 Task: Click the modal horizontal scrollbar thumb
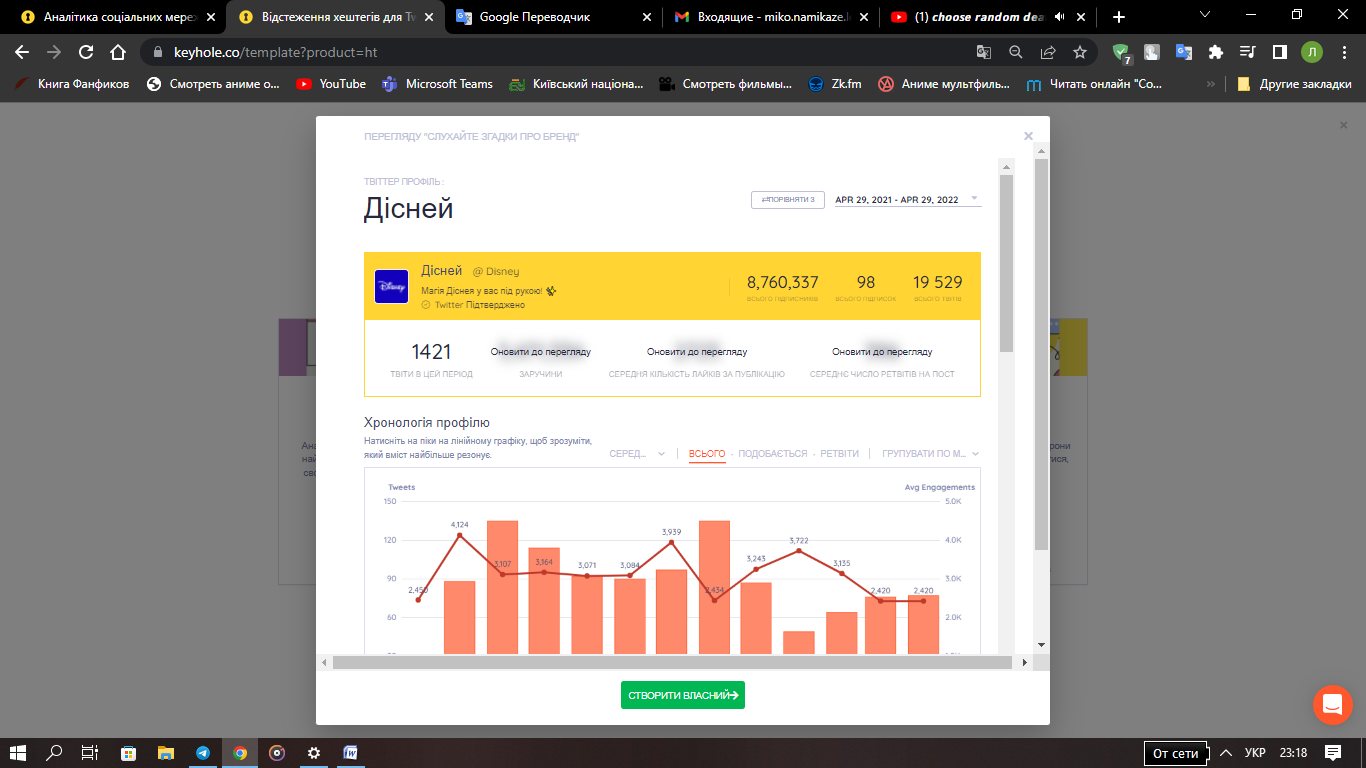coord(670,662)
